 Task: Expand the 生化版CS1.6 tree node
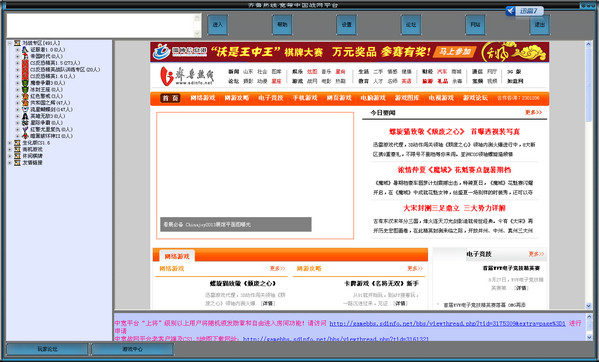10,143
